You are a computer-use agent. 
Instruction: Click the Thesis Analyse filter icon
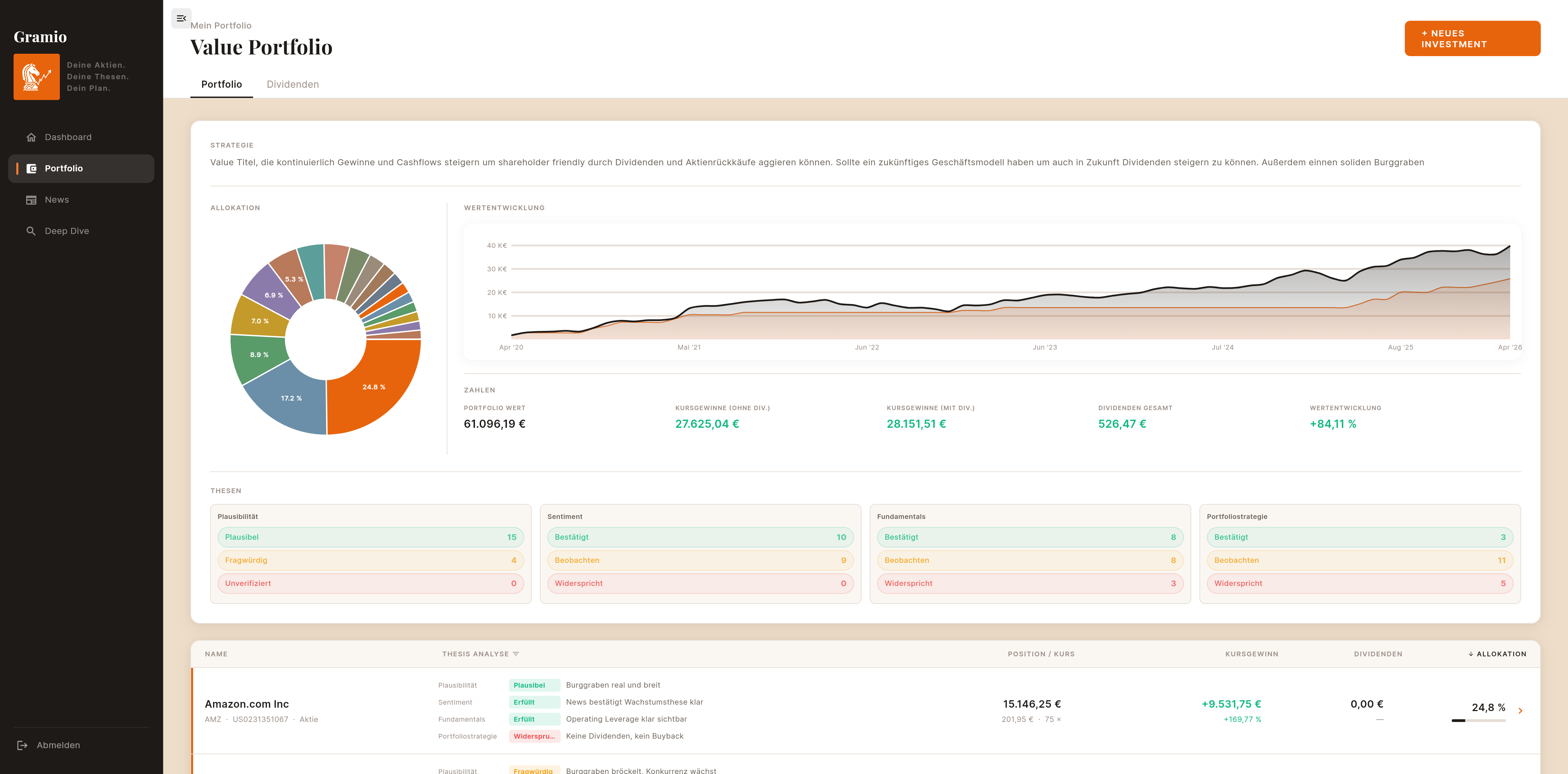point(515,654)
